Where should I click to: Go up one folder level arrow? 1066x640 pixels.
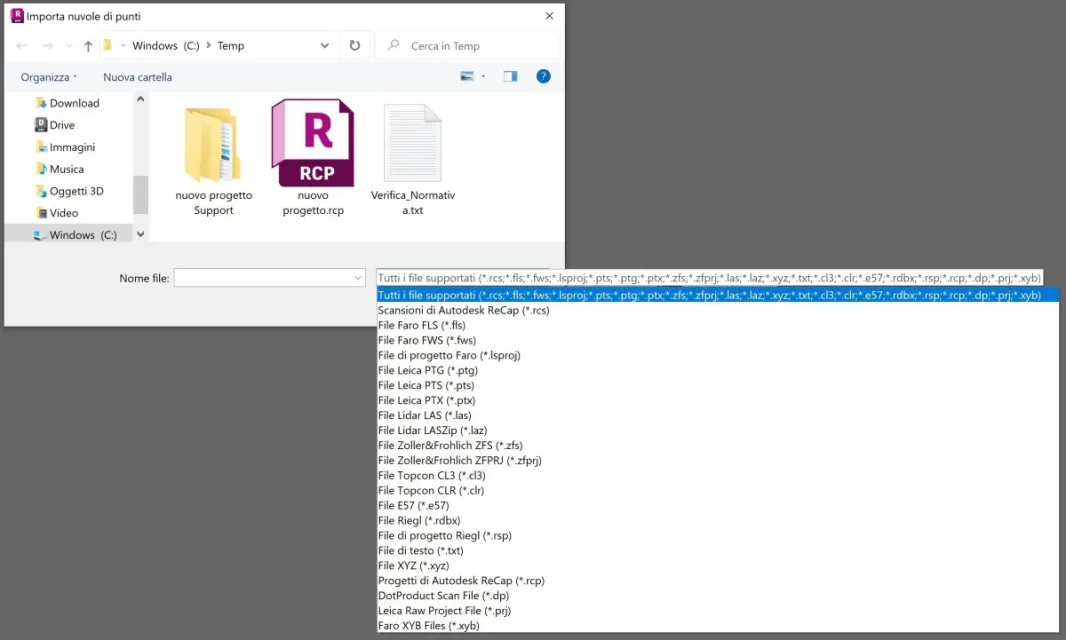(88, 46)
